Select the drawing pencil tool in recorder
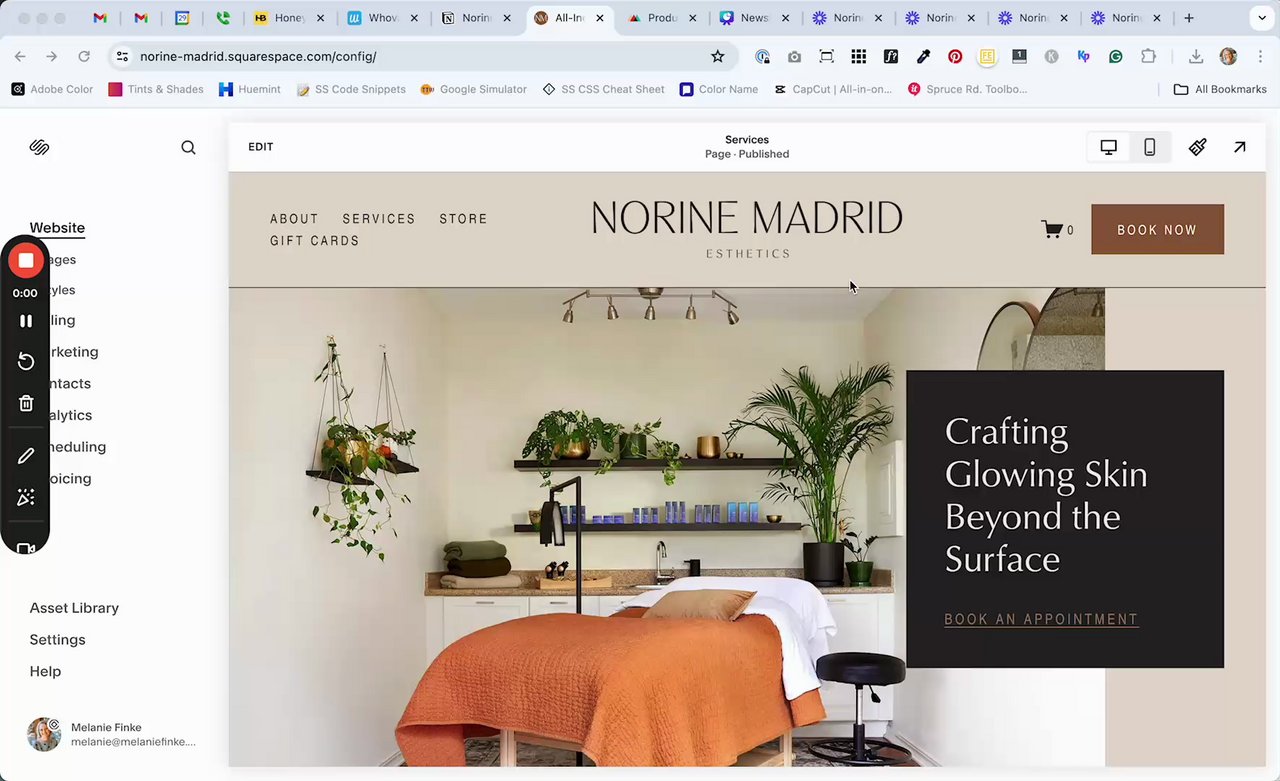The image size is (1280, 781). tap(26, 456)
